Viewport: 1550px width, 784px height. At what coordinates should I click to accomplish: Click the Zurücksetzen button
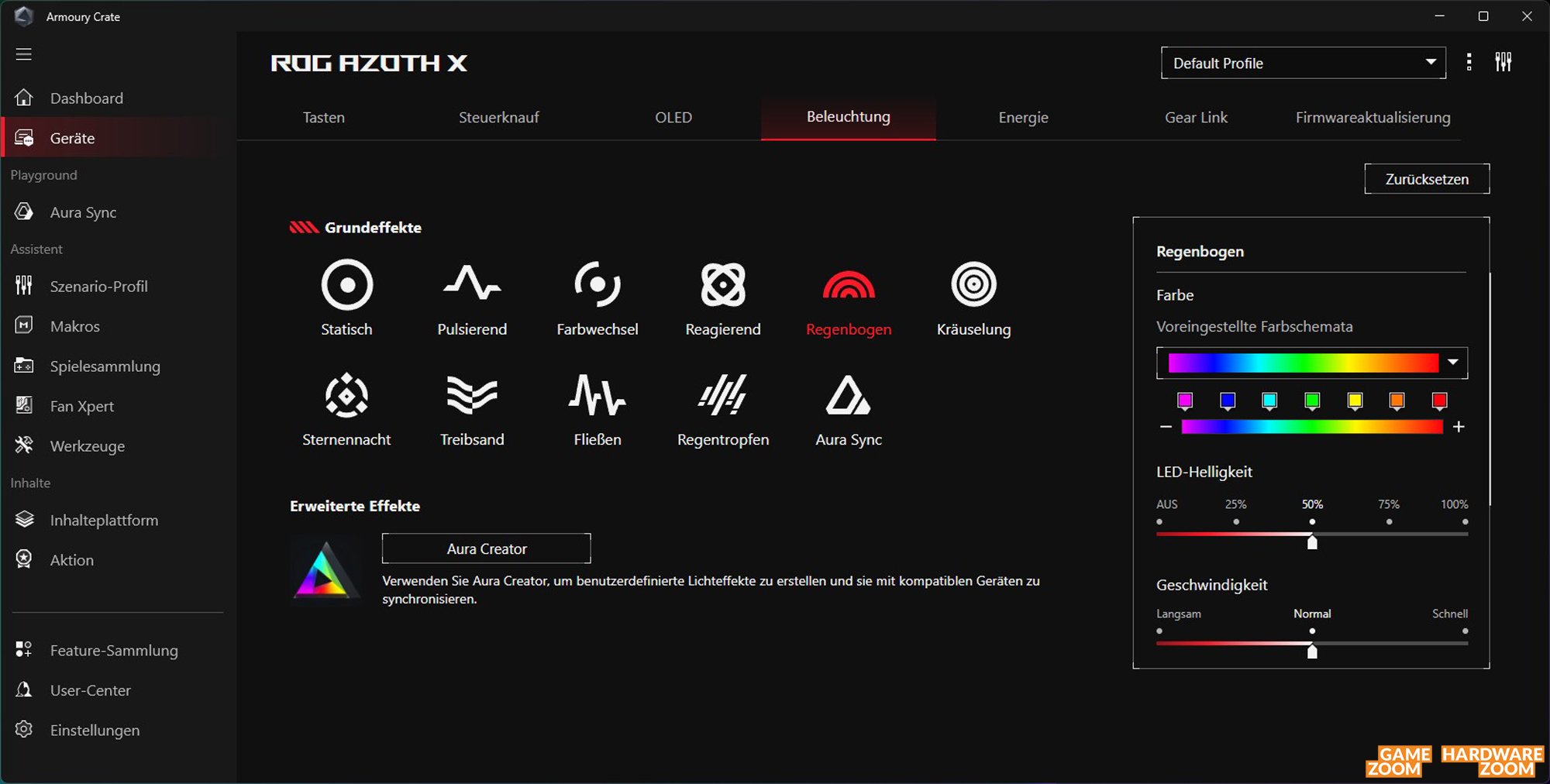(1427, 179)
